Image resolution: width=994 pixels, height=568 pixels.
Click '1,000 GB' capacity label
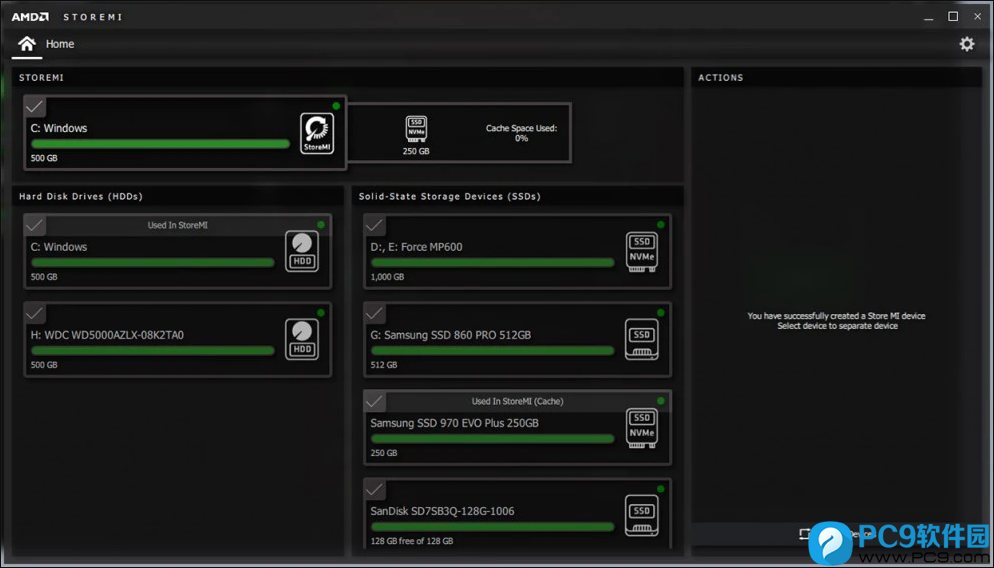[x=387, y=277]
